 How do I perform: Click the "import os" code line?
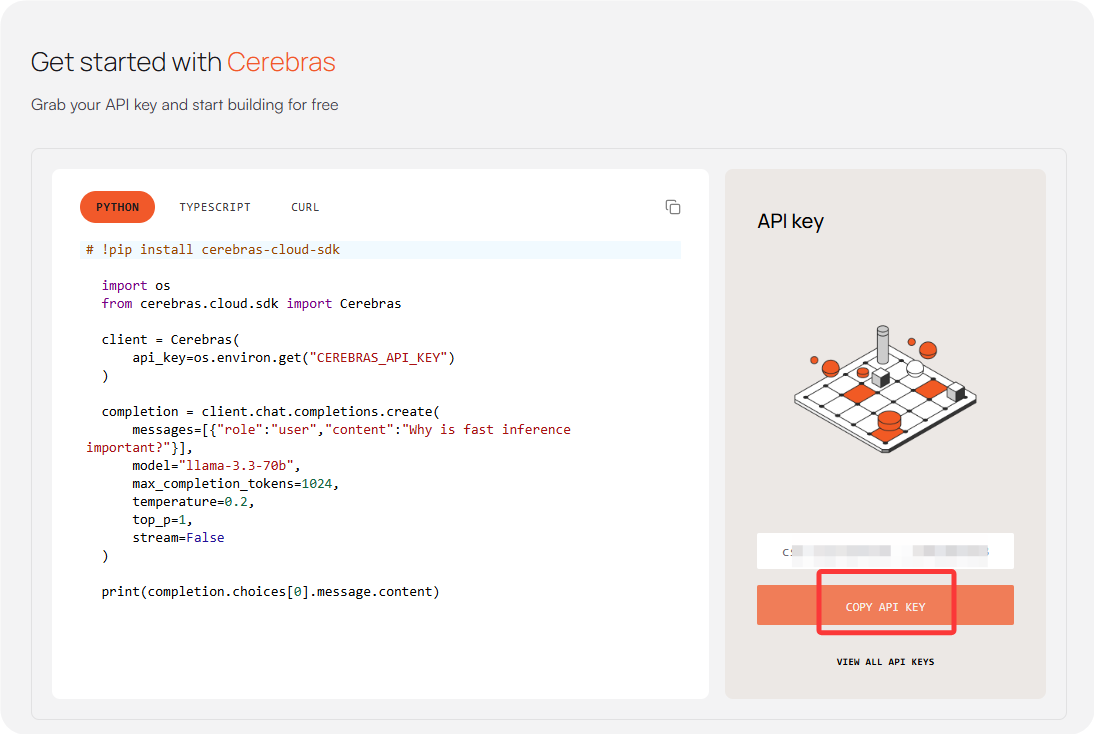pos(136,285)
